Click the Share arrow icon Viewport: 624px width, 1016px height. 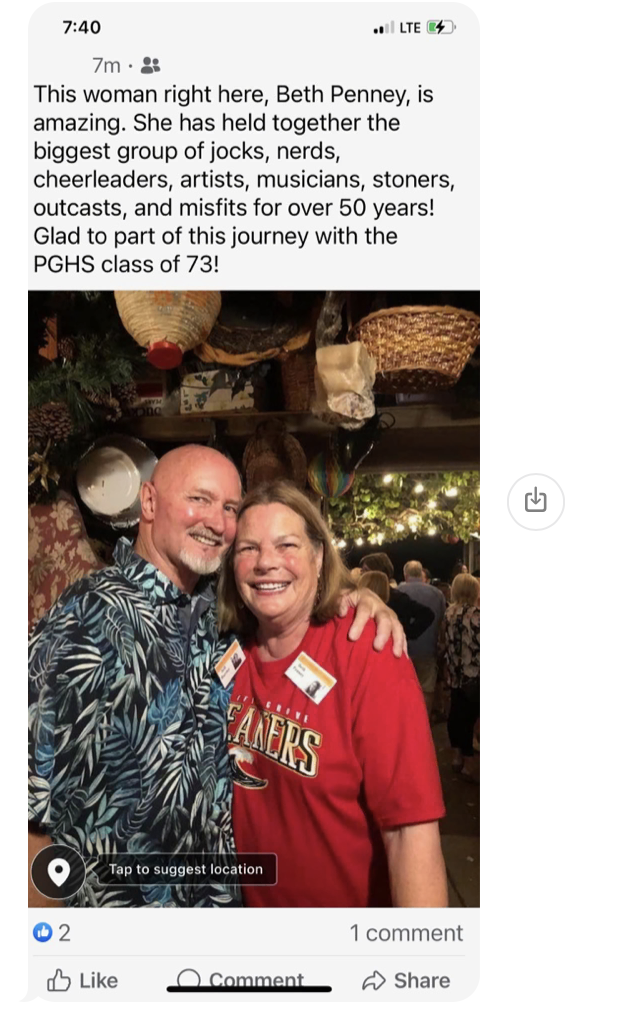(x=374, y=980)
